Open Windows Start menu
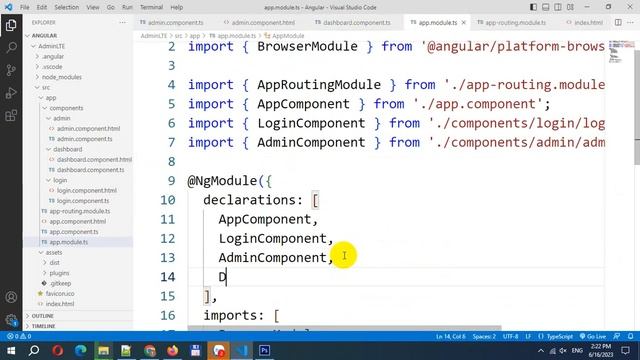640x360 pixels. click(x=11, y=351)
